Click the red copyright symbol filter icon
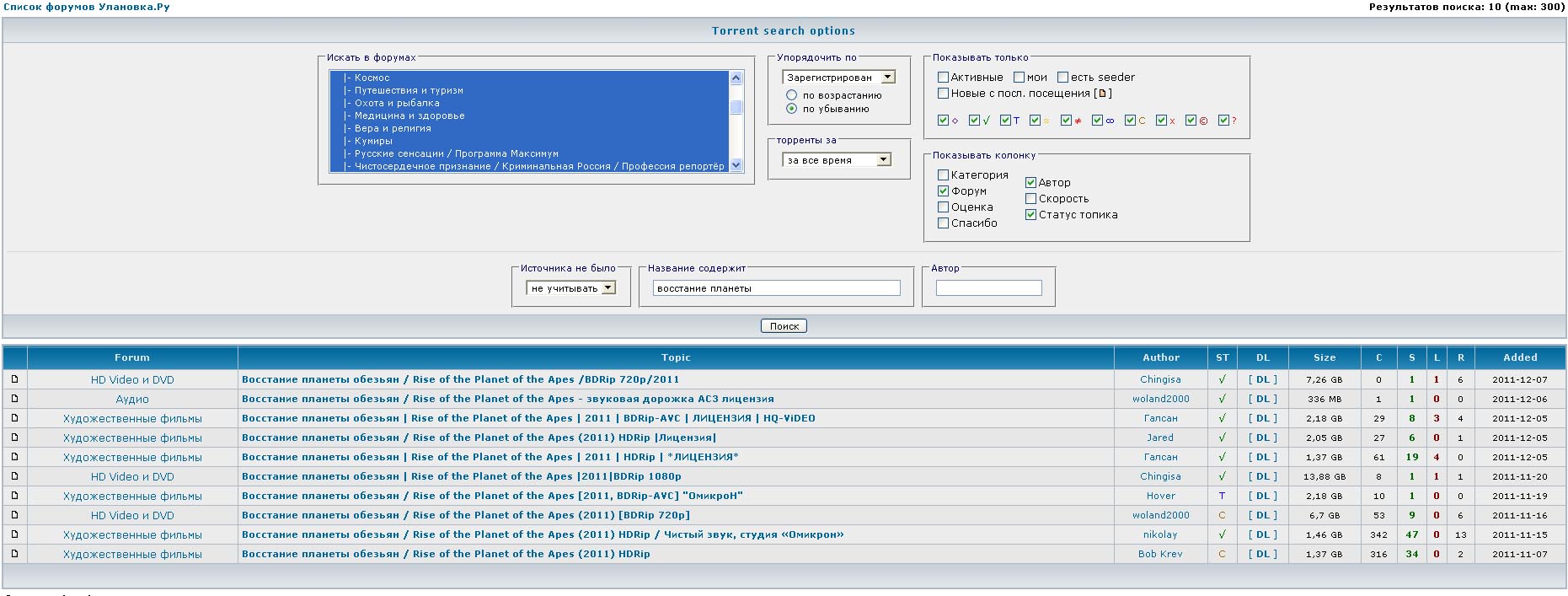 (1203, 121)
